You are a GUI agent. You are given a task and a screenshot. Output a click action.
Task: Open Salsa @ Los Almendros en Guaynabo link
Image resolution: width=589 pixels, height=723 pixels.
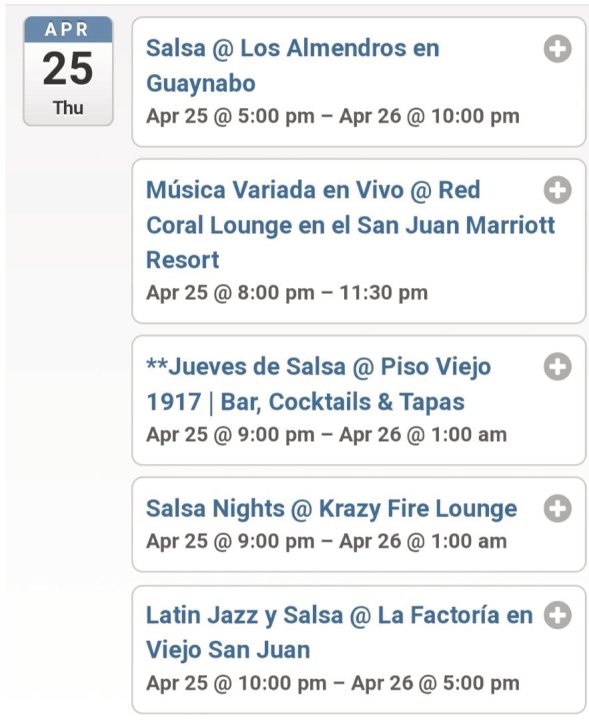292,66
